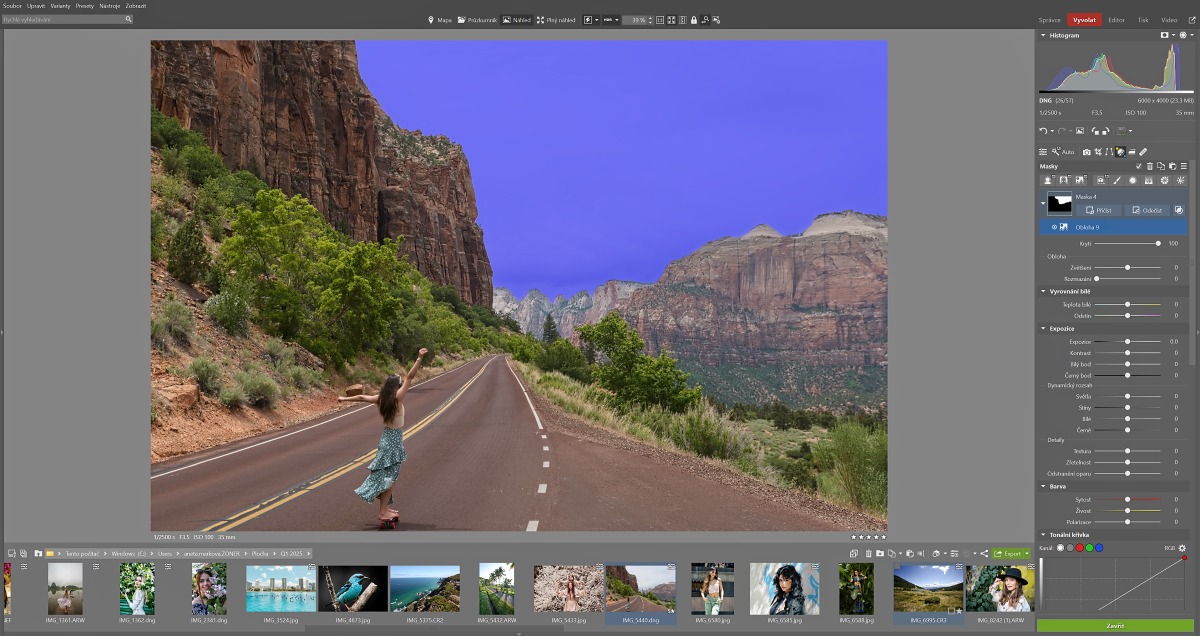Select the red channel for the tone curve

[1079, 548]
